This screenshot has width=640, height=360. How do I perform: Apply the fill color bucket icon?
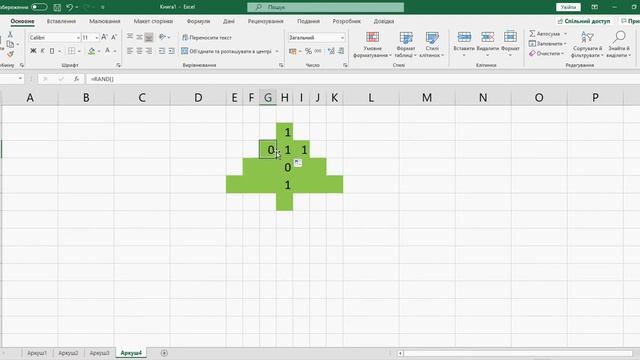91,51
